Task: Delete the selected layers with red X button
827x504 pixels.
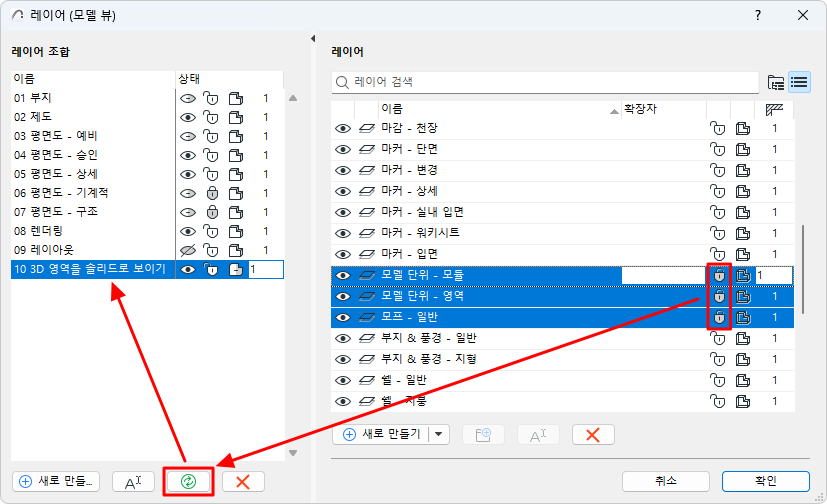Action: pos(593,435)
